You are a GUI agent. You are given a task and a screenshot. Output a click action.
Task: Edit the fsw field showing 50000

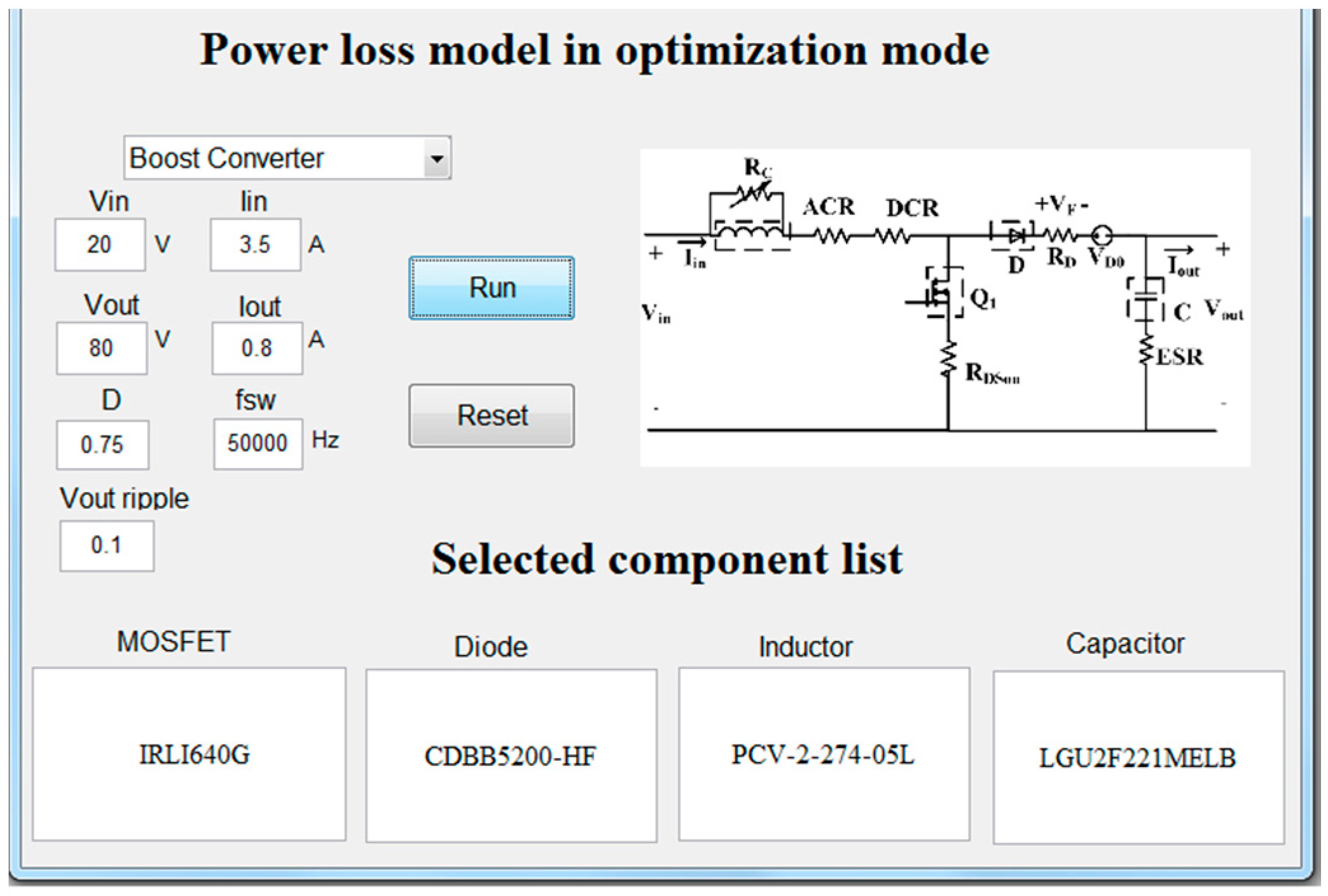click(x=258, y=443)
